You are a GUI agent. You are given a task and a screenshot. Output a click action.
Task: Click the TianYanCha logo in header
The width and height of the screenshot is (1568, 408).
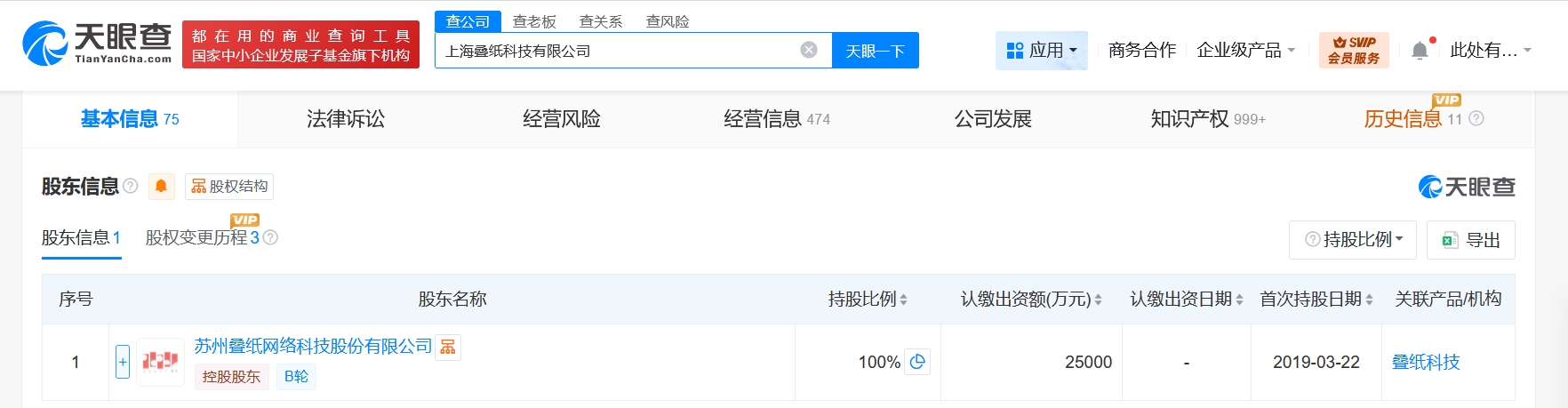pyautogui.click(x=97, y=44)
